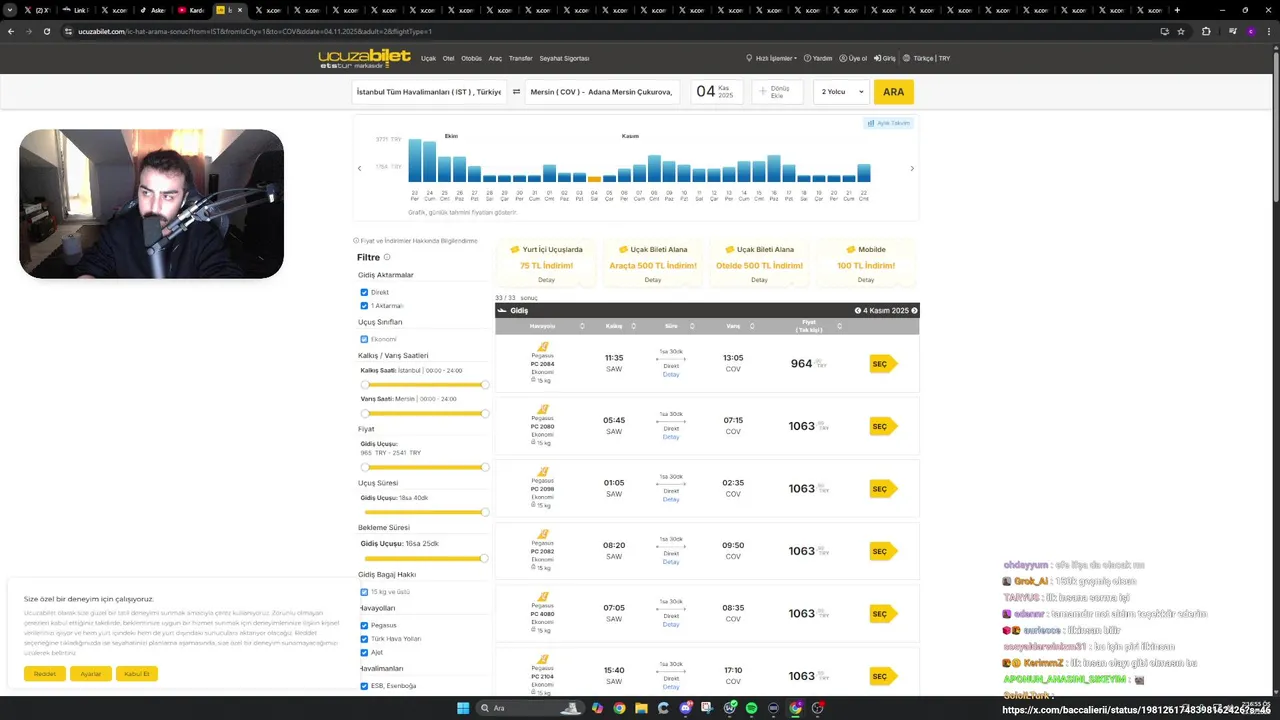Viewport: 1280px width, 720px height.
Task: Open the Otel menu item
Action: (x=449, y=58)
